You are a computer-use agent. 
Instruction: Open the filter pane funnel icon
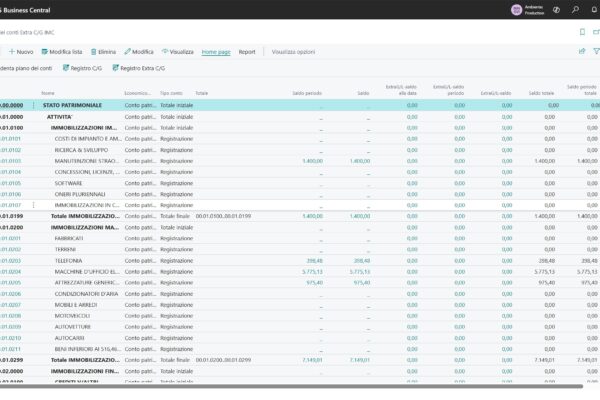596,51
